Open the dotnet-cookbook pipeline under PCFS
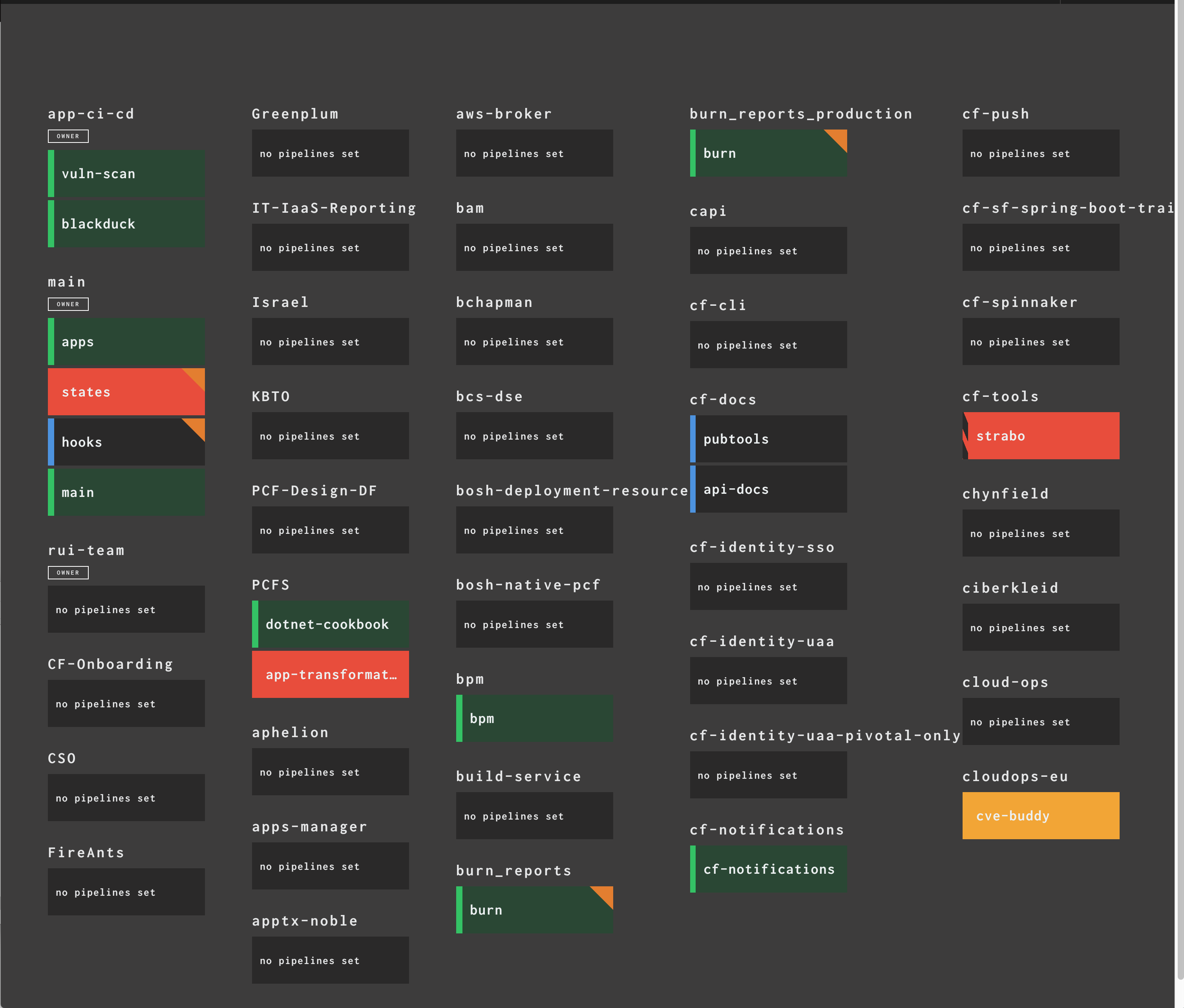1184x1008 pixels. (x=330, y=624)
